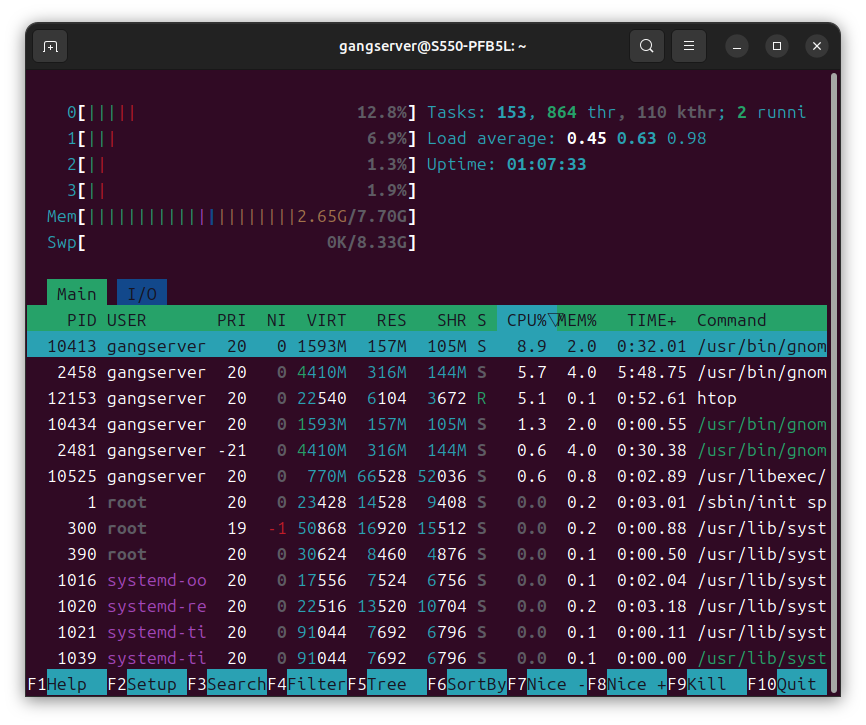866x725 pixels.
Task: Toggle F5 Tree view
Action: click(x=387, y=684)
